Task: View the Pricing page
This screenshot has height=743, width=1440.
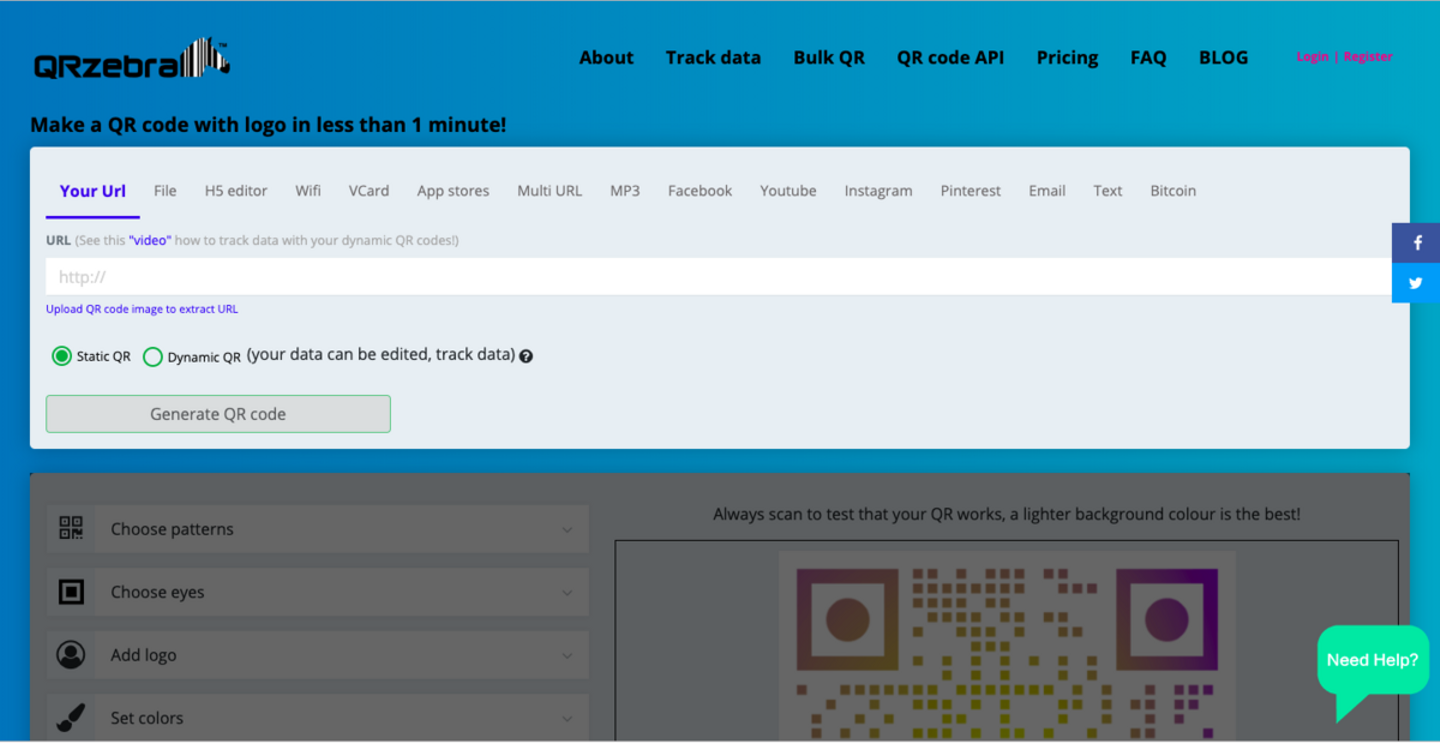Action: coord(1067,58)
